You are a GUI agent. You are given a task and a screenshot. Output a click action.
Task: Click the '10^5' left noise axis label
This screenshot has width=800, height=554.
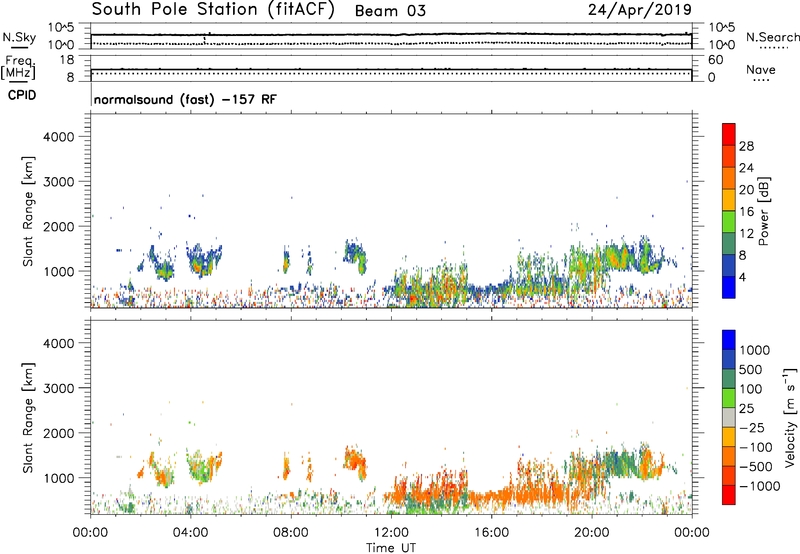pos(61,28)
